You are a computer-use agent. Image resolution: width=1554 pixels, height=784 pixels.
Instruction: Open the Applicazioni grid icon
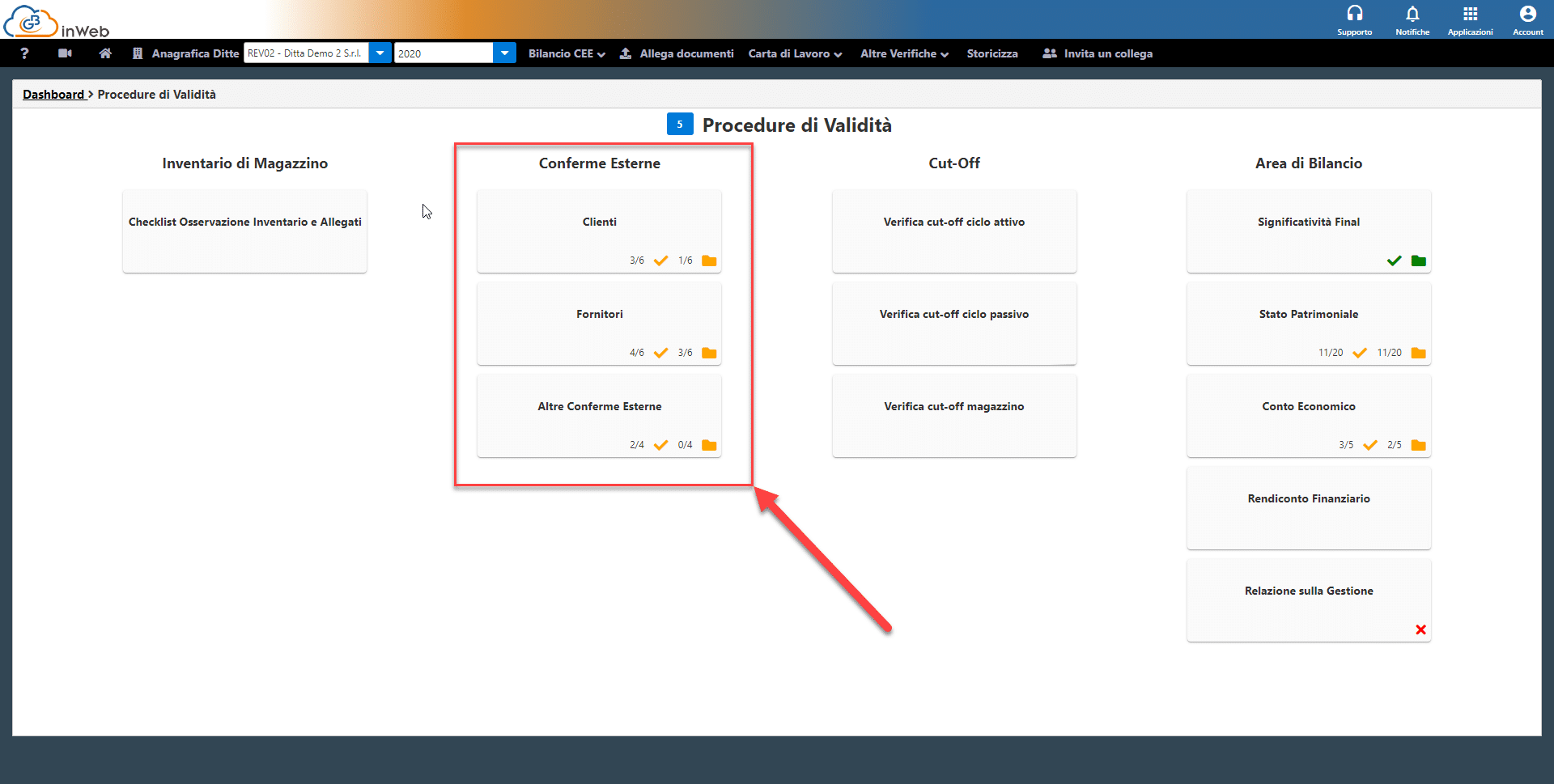pyautogui.click(x=1470, y=19)
